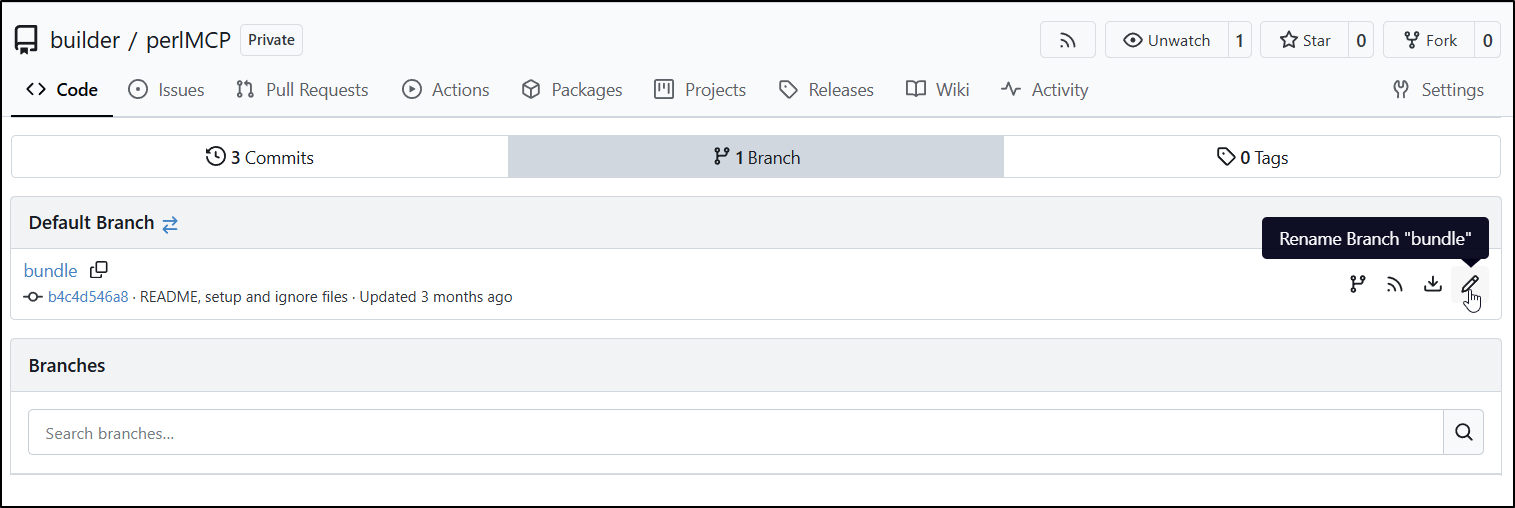Star this repository
The image size is (1515, 508).
(x=1306, y=40)
